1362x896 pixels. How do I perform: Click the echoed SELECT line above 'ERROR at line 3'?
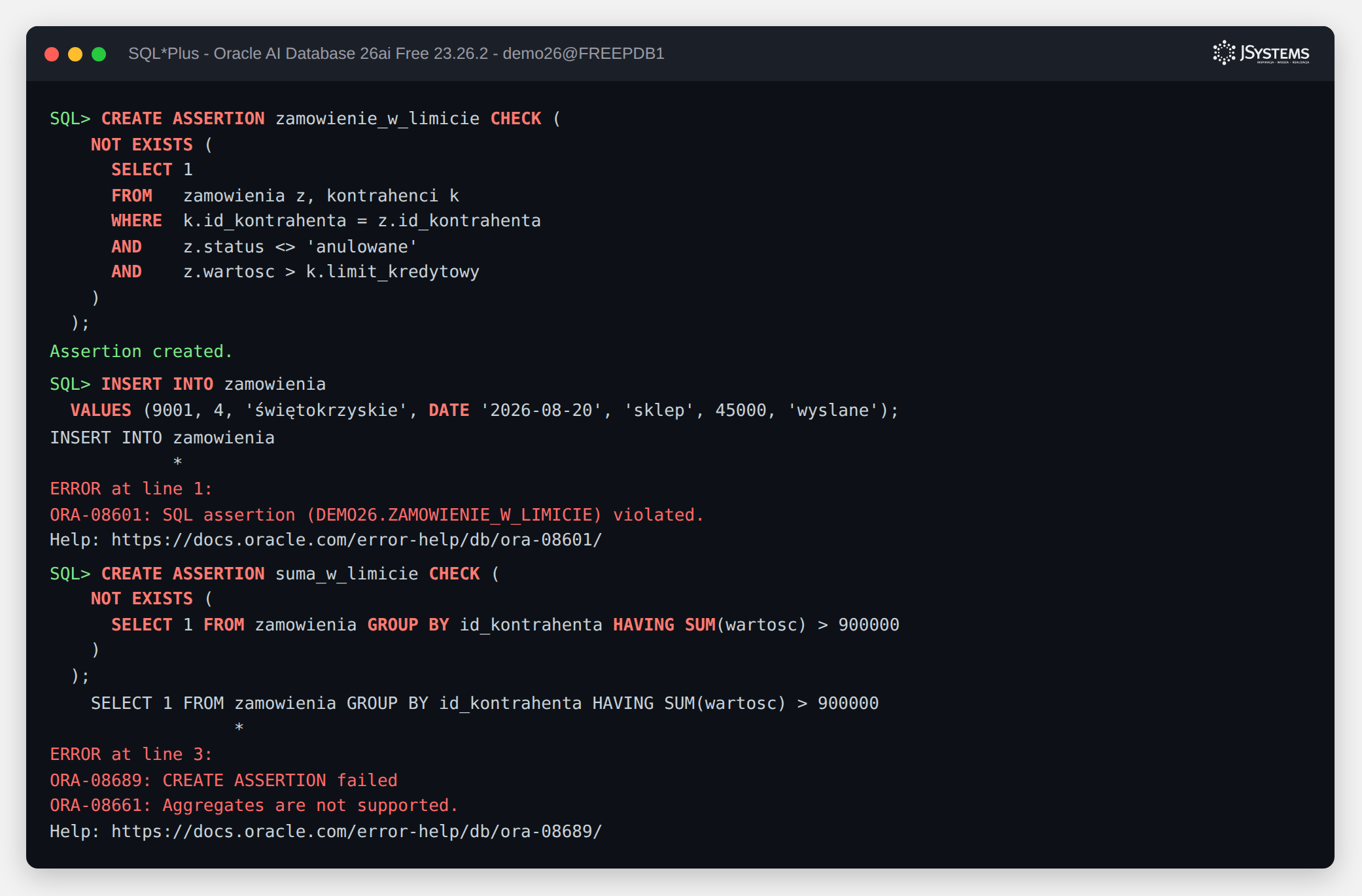(485, 704)
